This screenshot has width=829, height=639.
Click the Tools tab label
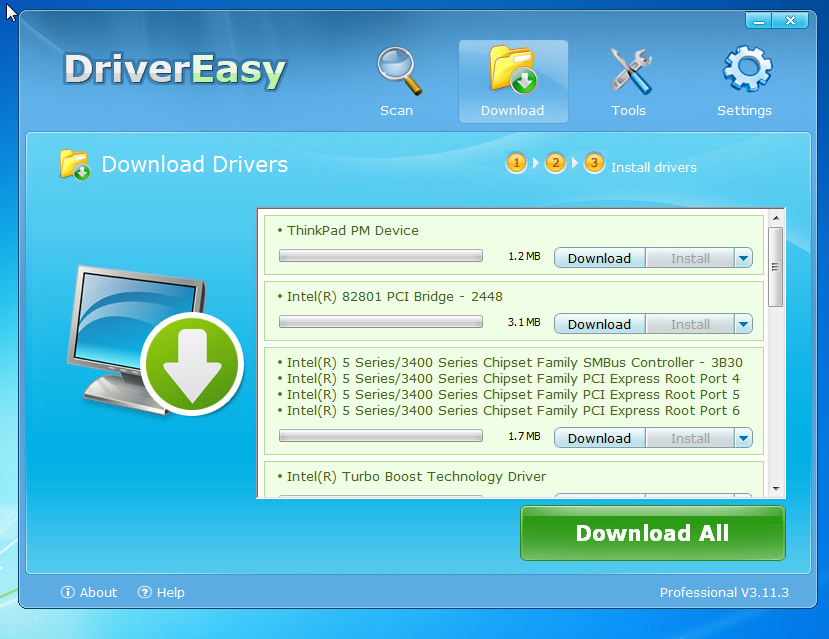click(629, 110)
